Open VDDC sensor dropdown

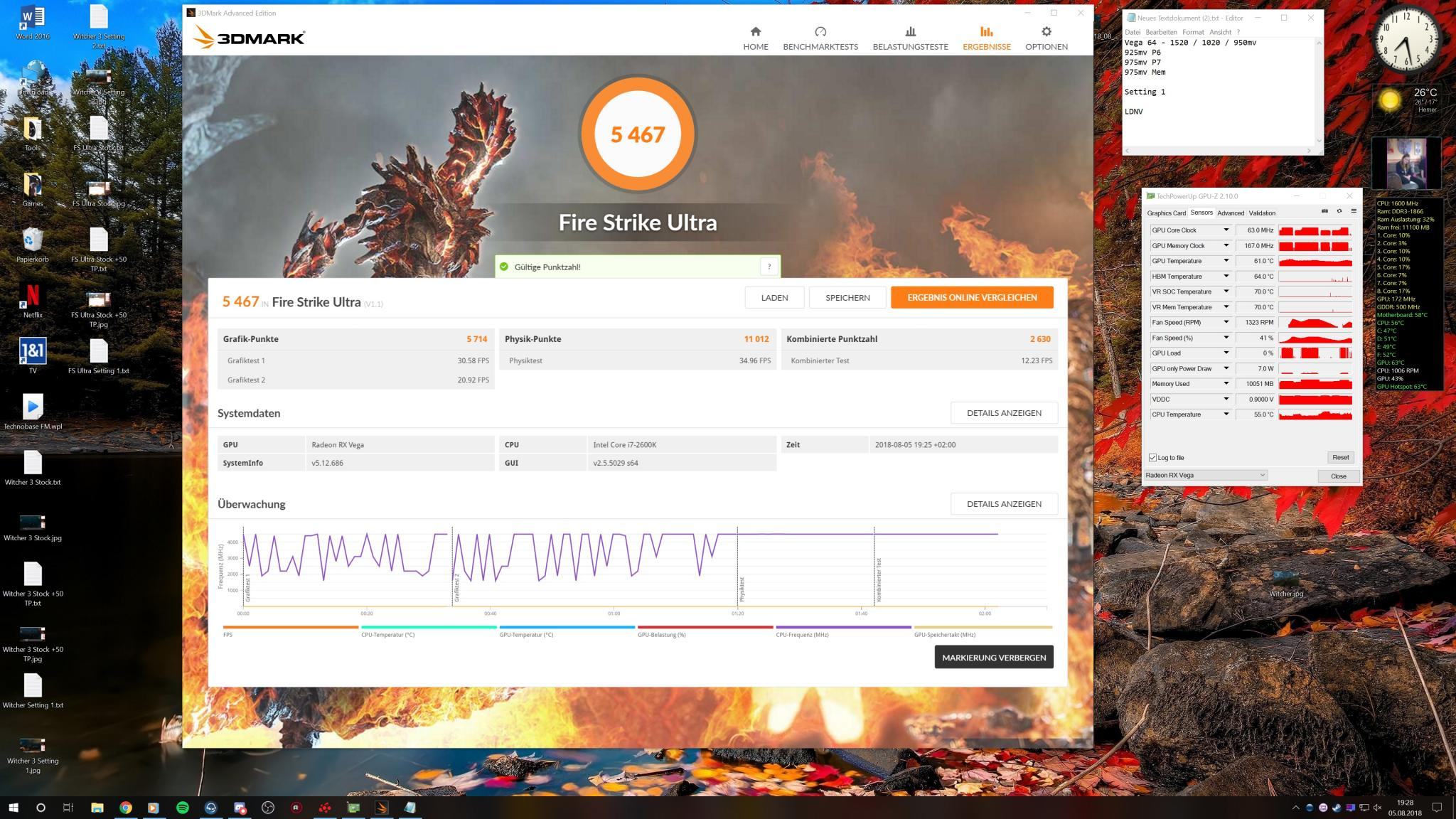[1226, 399]
